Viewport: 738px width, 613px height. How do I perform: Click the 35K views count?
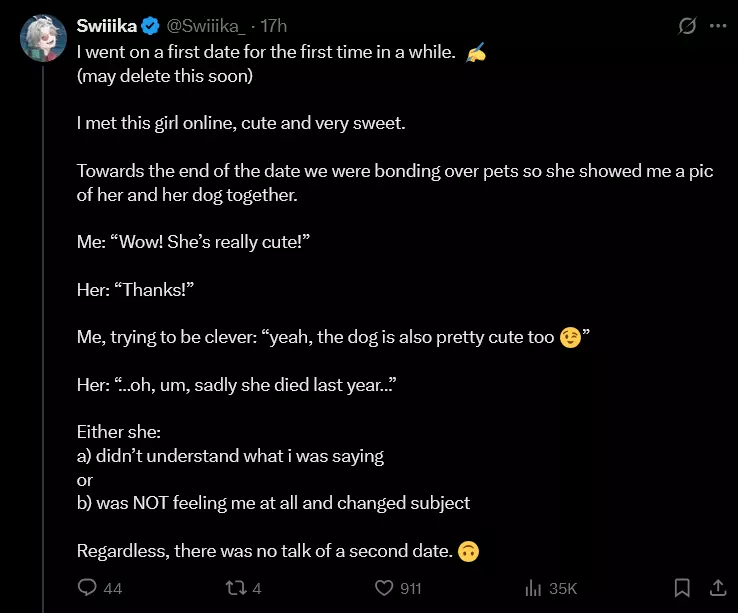(x=563, y=588)
